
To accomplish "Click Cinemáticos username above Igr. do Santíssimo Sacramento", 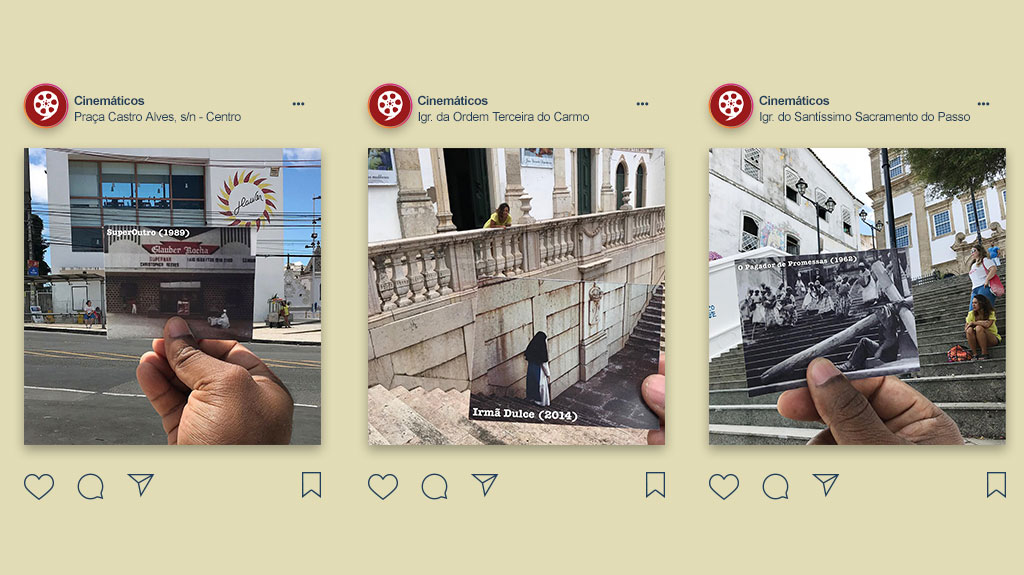I will click(x=794, y=101).
